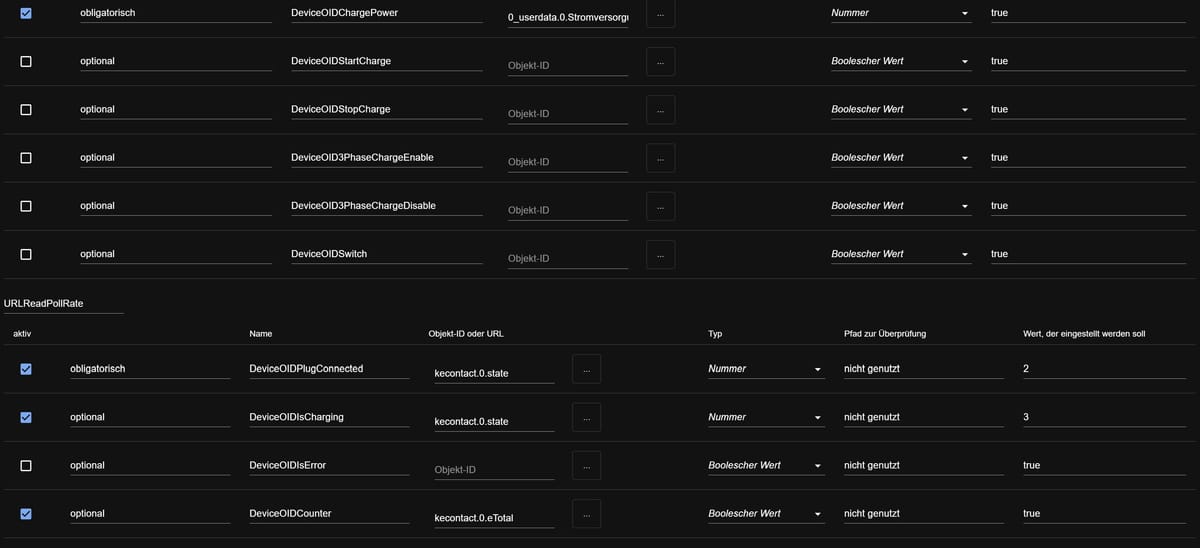This screenshot has width=1200, height=548.
Task: Open Nummer type dropdown for DeviceOIDIsCharging
Action: 765,417
